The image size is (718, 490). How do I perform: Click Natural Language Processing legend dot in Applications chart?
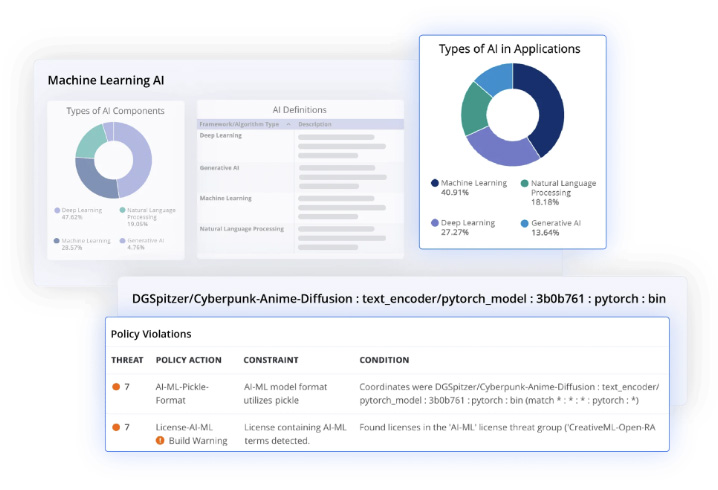(x=524, y=183)
